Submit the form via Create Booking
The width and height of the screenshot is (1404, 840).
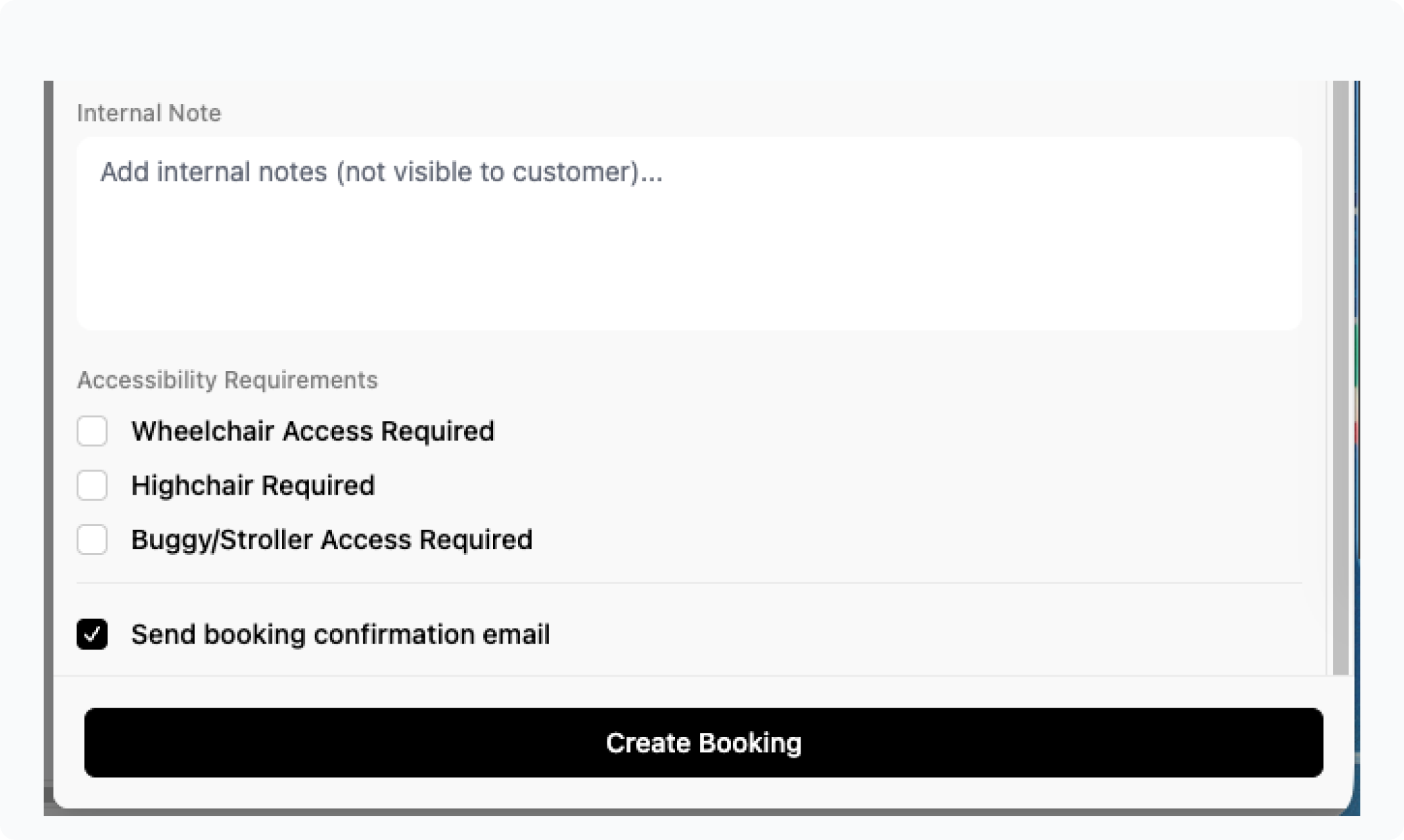(703, 742)
